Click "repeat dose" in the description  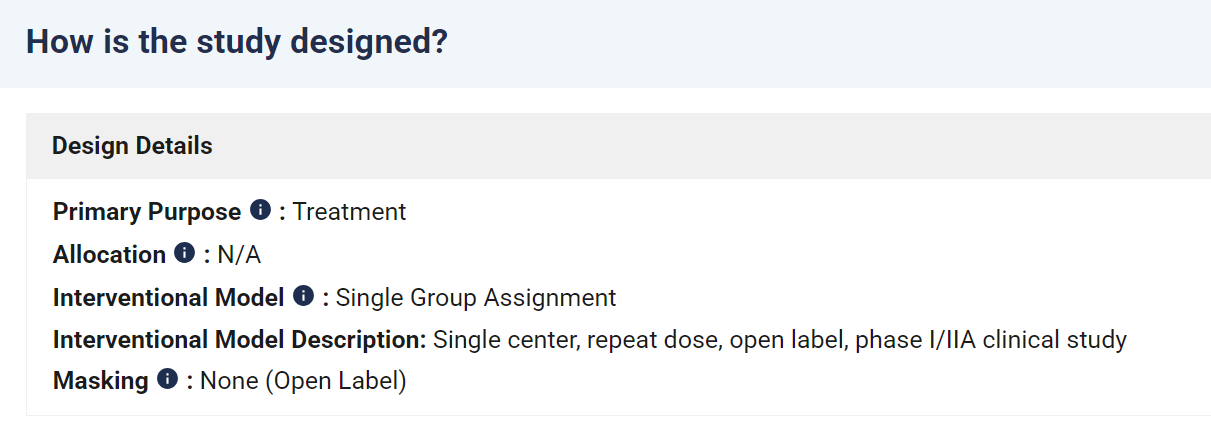click(x=654, y=340)
